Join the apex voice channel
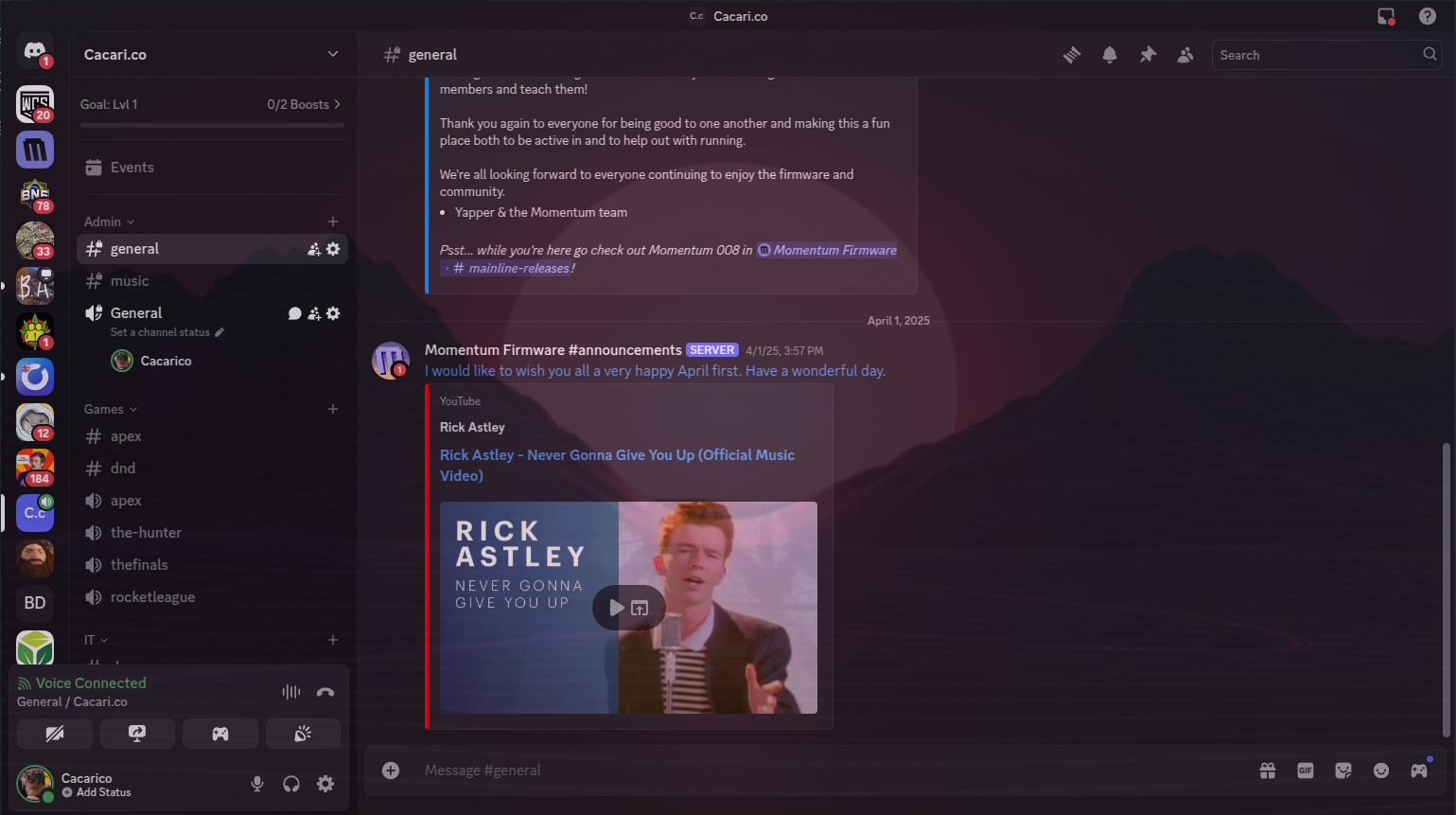This screenshot has width=1456, height=815. tap(213, 501)
